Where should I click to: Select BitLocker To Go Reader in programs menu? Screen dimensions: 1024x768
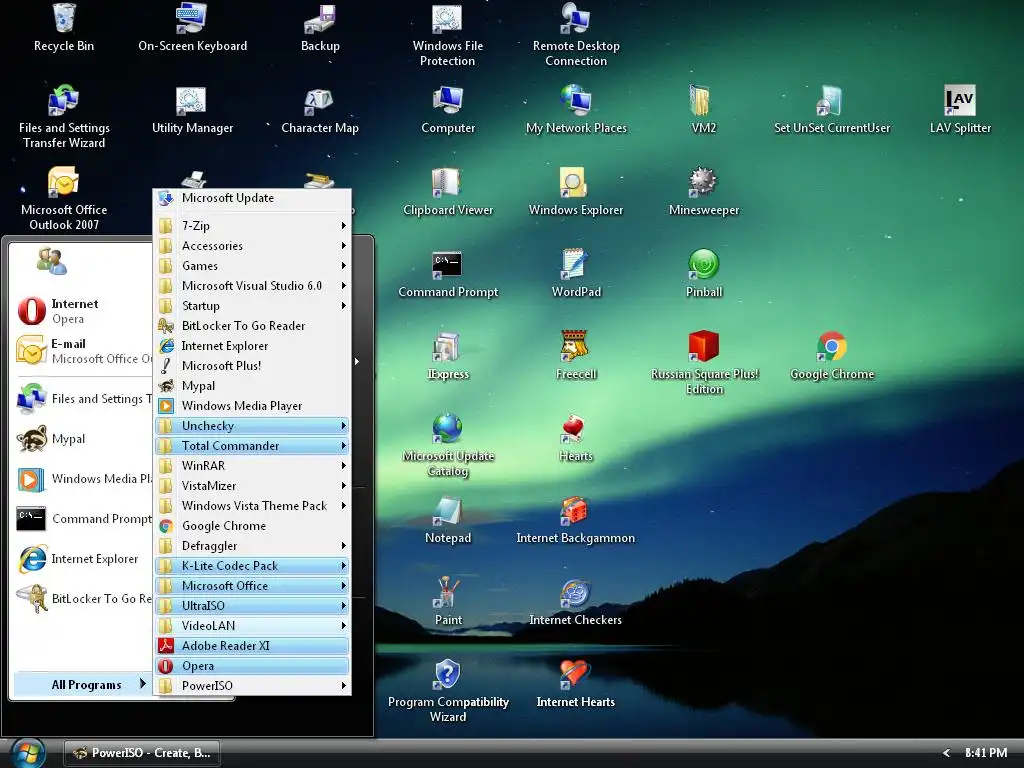pyautogui.click(x=252, y=325)
